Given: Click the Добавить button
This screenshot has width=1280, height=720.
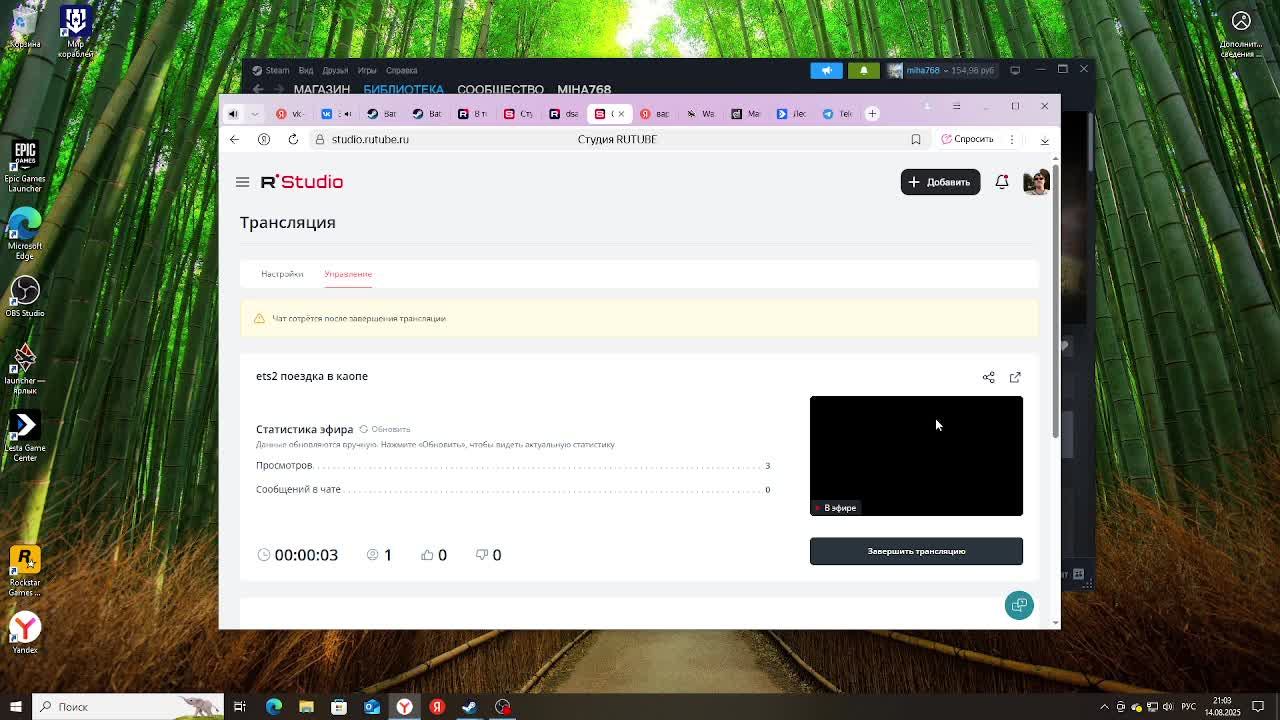Looking at the screenshot, I should pos(940,182).
